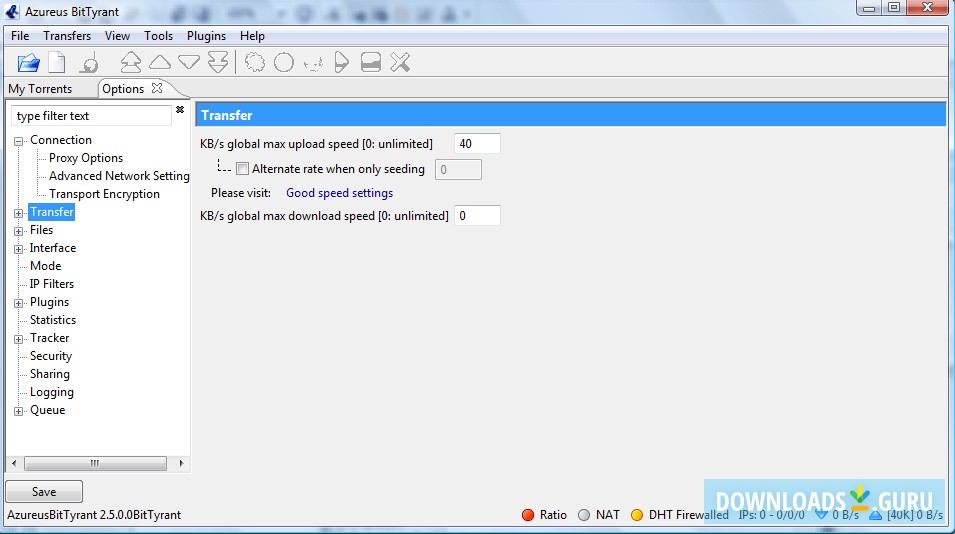
Task: Click the Save button
Action: tap(44, 491)
